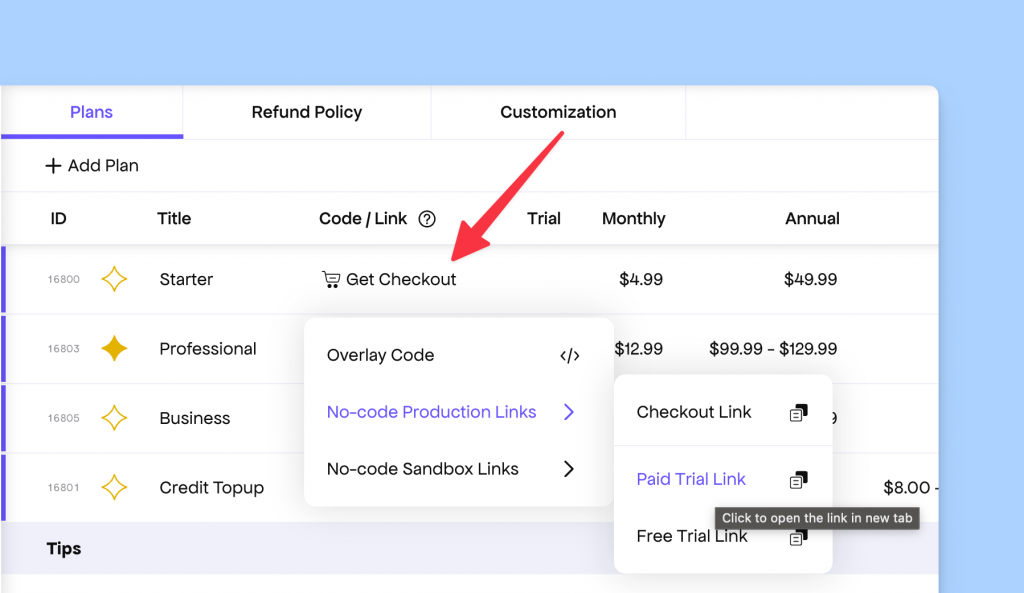Open the help icon beside Code / Link header
The image size is (1024, 593).
pyautogui.click(x=427, y=218)
